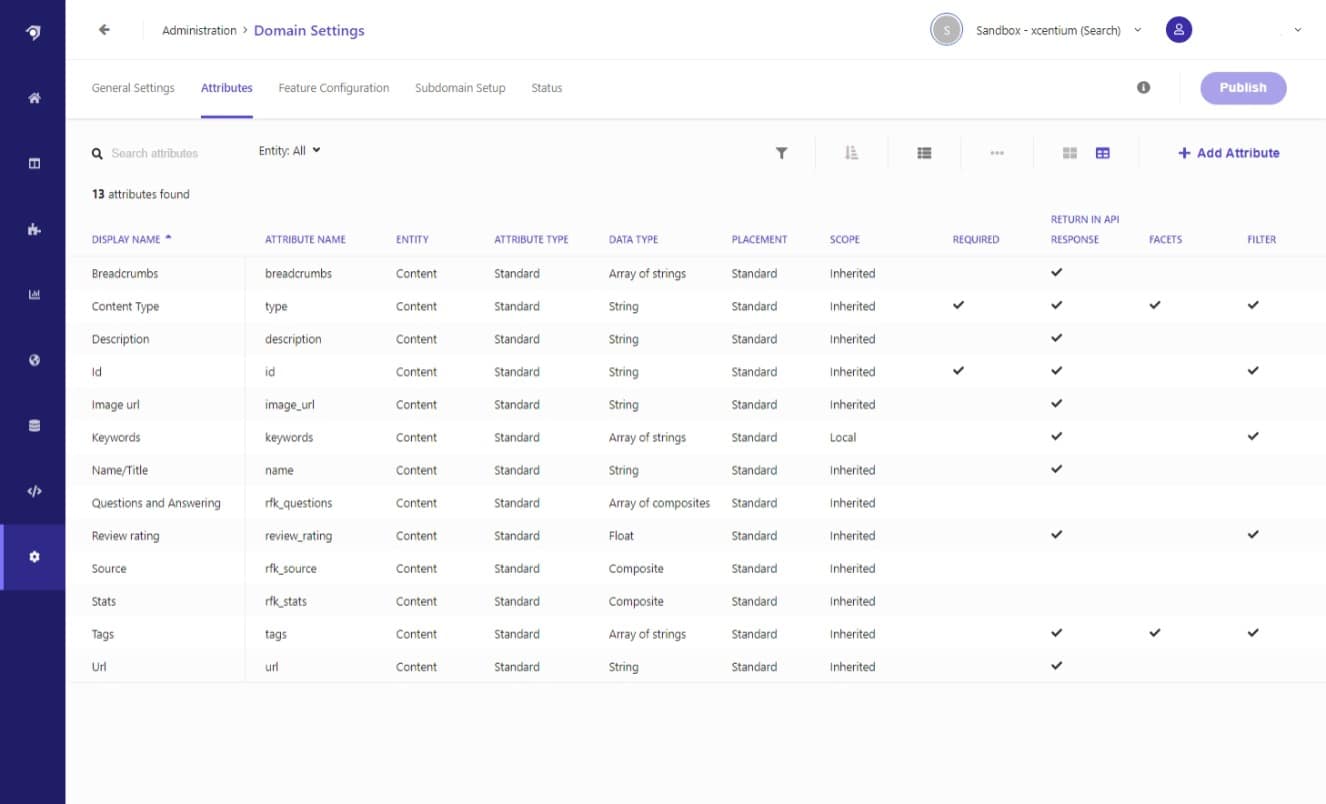Click Add Attribute
This screenshot has height=804, width=1326.
1229,153
